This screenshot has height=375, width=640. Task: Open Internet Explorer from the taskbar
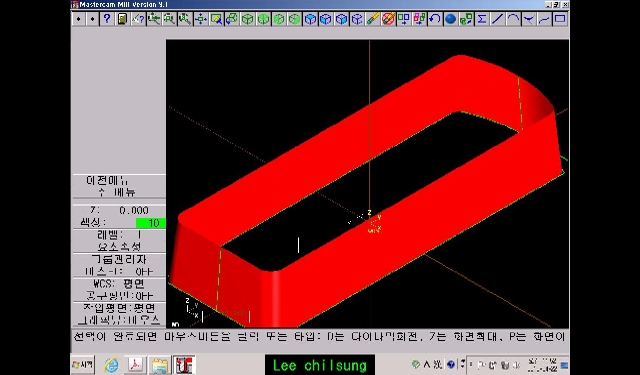[x=111, y=365]
